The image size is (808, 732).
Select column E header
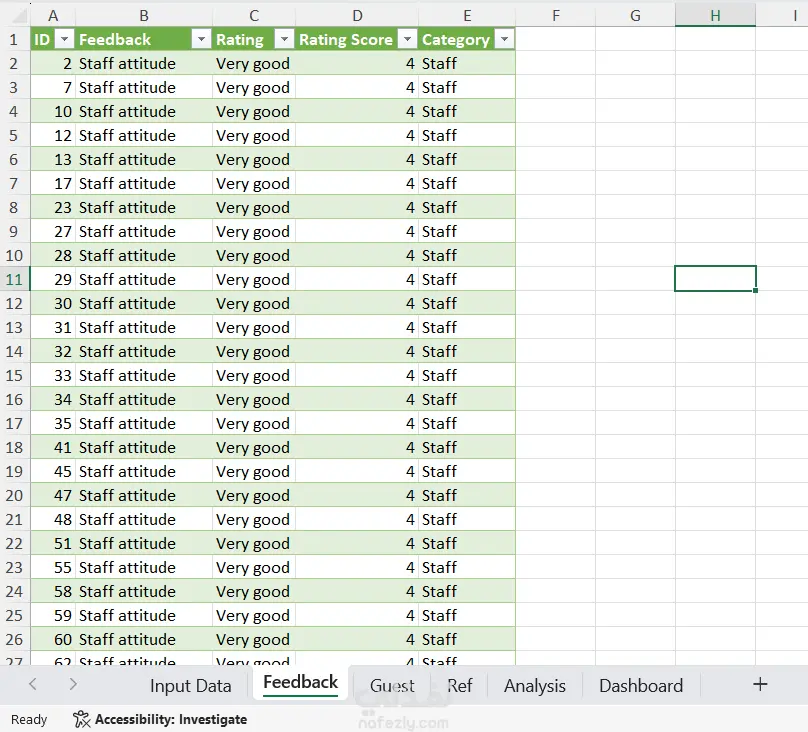click(467, 16)
